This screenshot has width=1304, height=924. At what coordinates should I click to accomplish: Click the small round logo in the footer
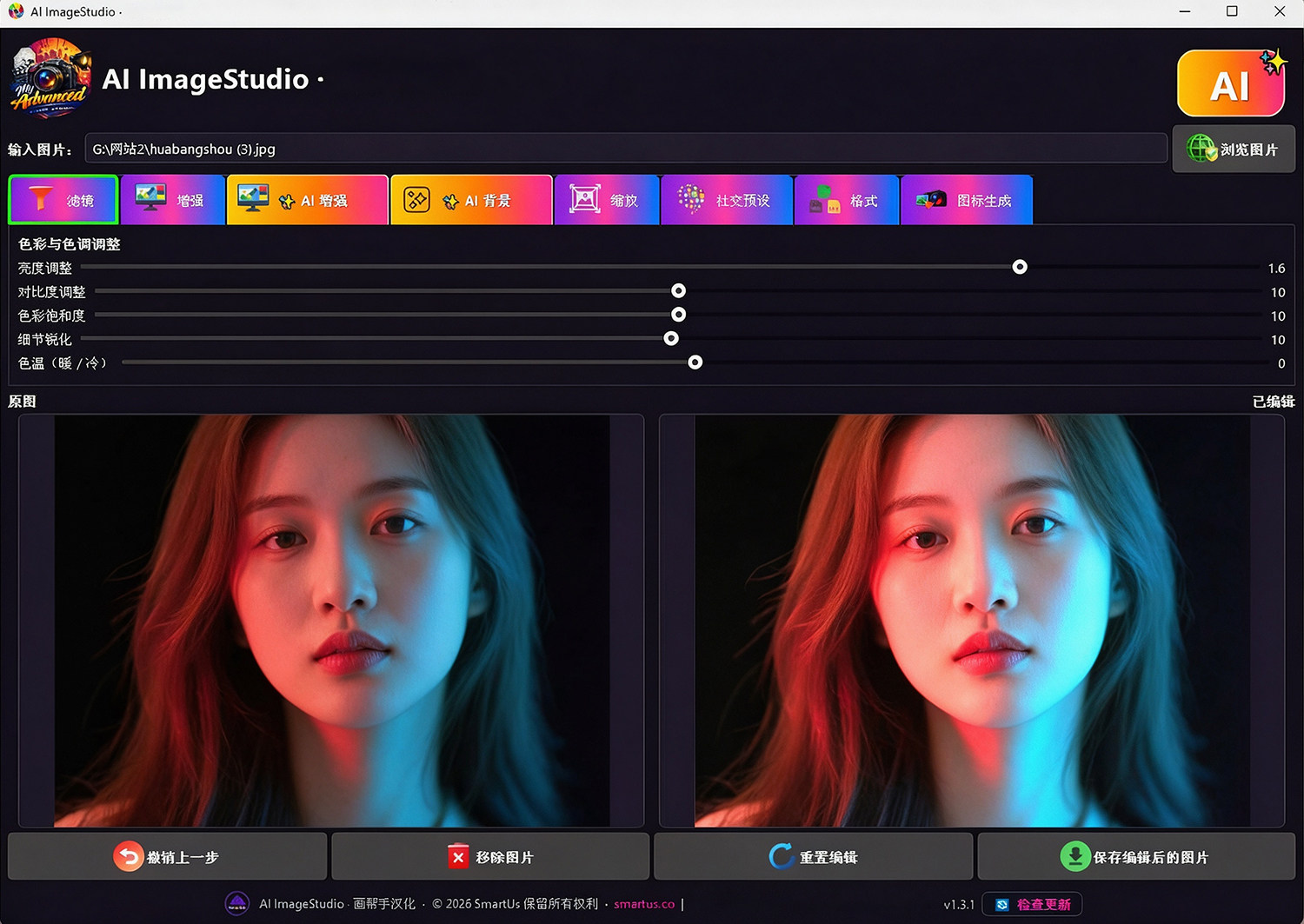237,904
